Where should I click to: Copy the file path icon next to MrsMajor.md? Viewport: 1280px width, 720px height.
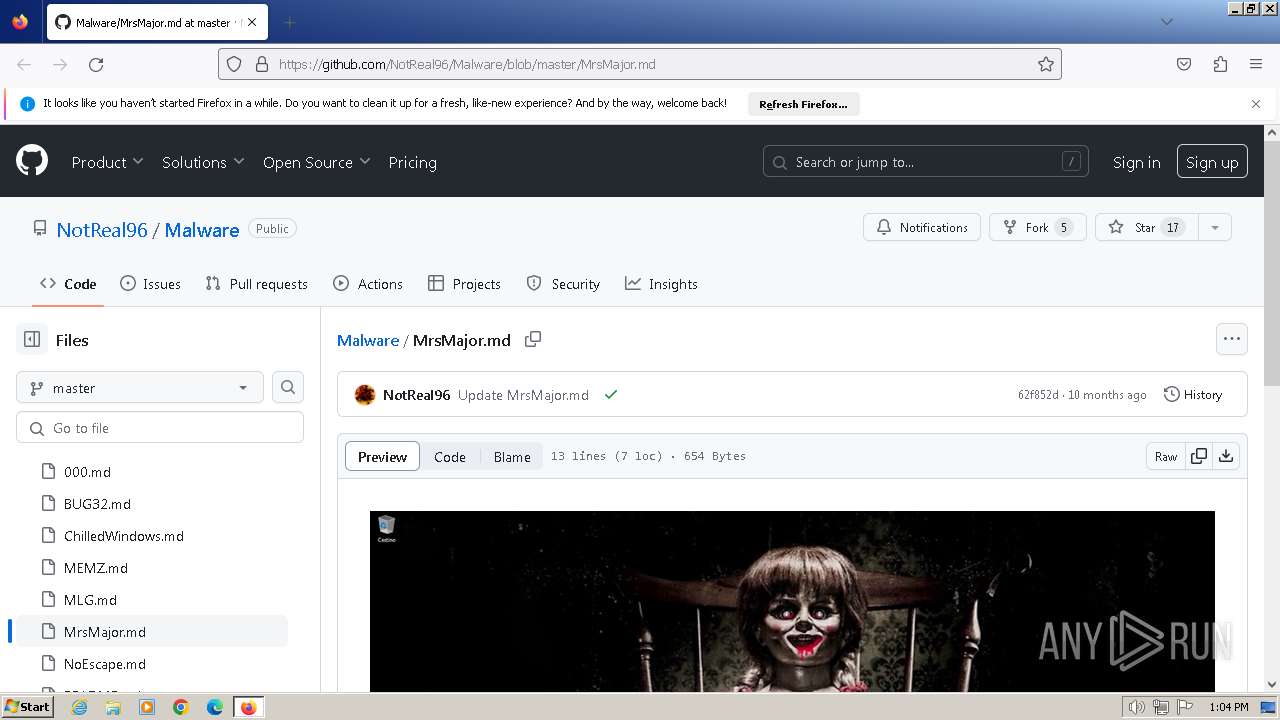[533, 340]
